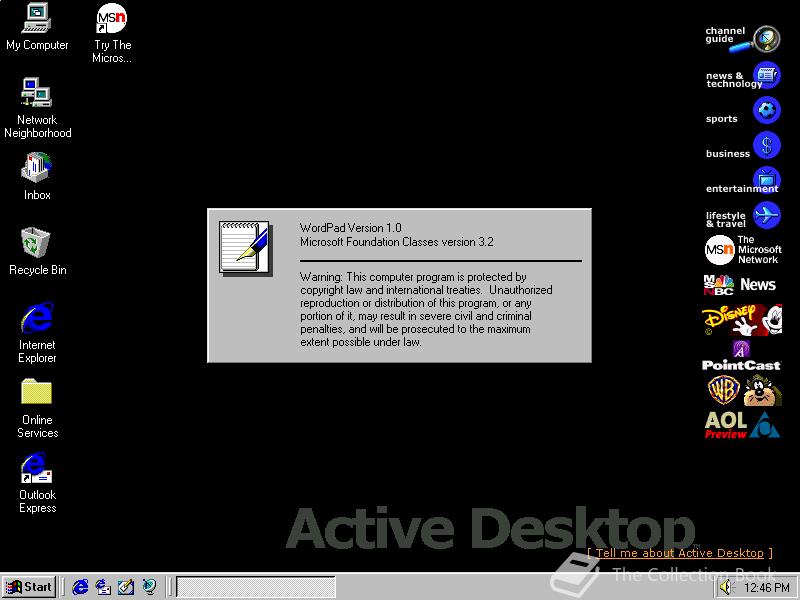Select the Try The Microsoft Network shortcut
The width and height of the screenshot is (800, 600).
112,33
